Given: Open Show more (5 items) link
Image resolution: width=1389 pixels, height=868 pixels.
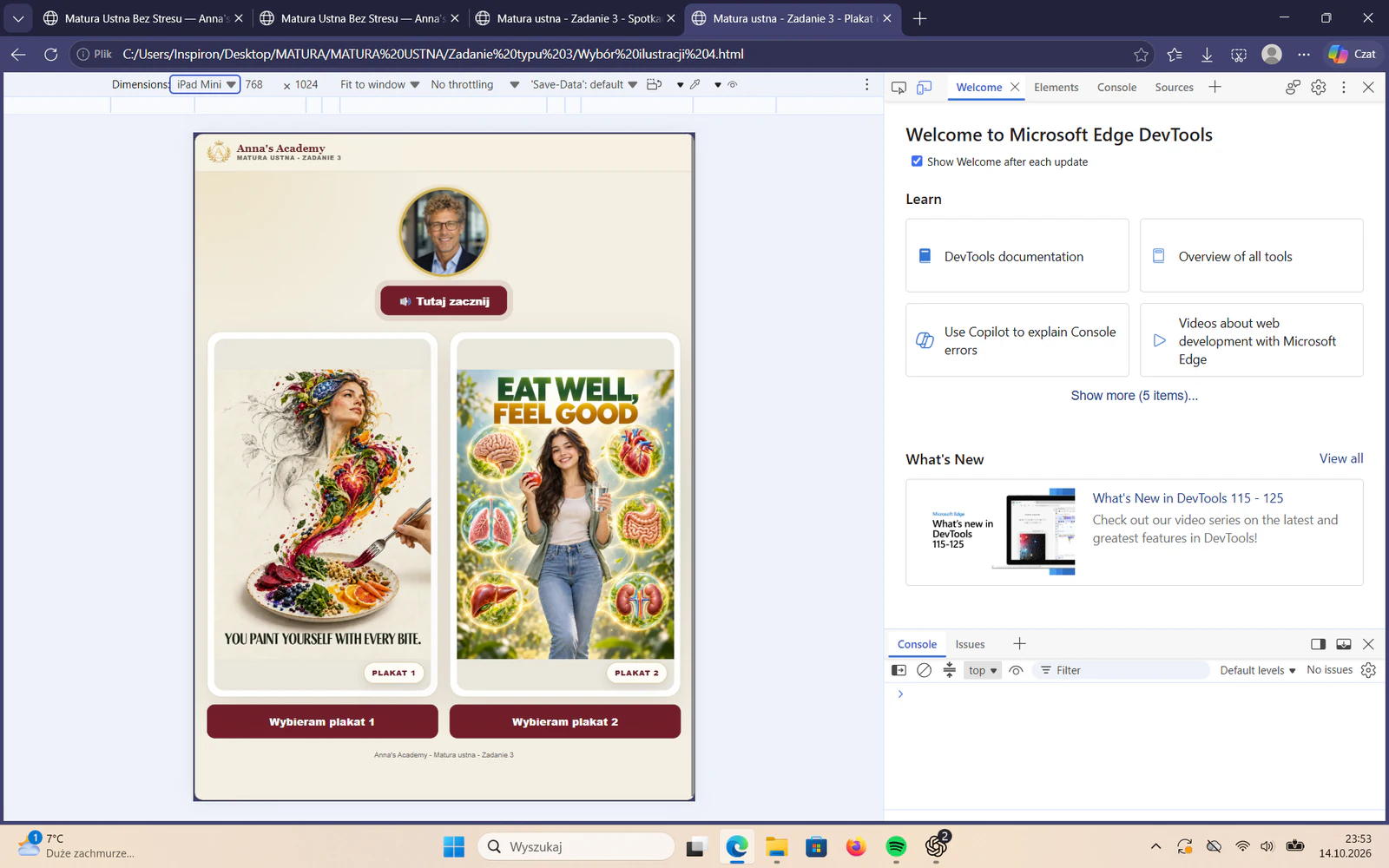Looking at the screenshot, I should (x=1134, y=395).
